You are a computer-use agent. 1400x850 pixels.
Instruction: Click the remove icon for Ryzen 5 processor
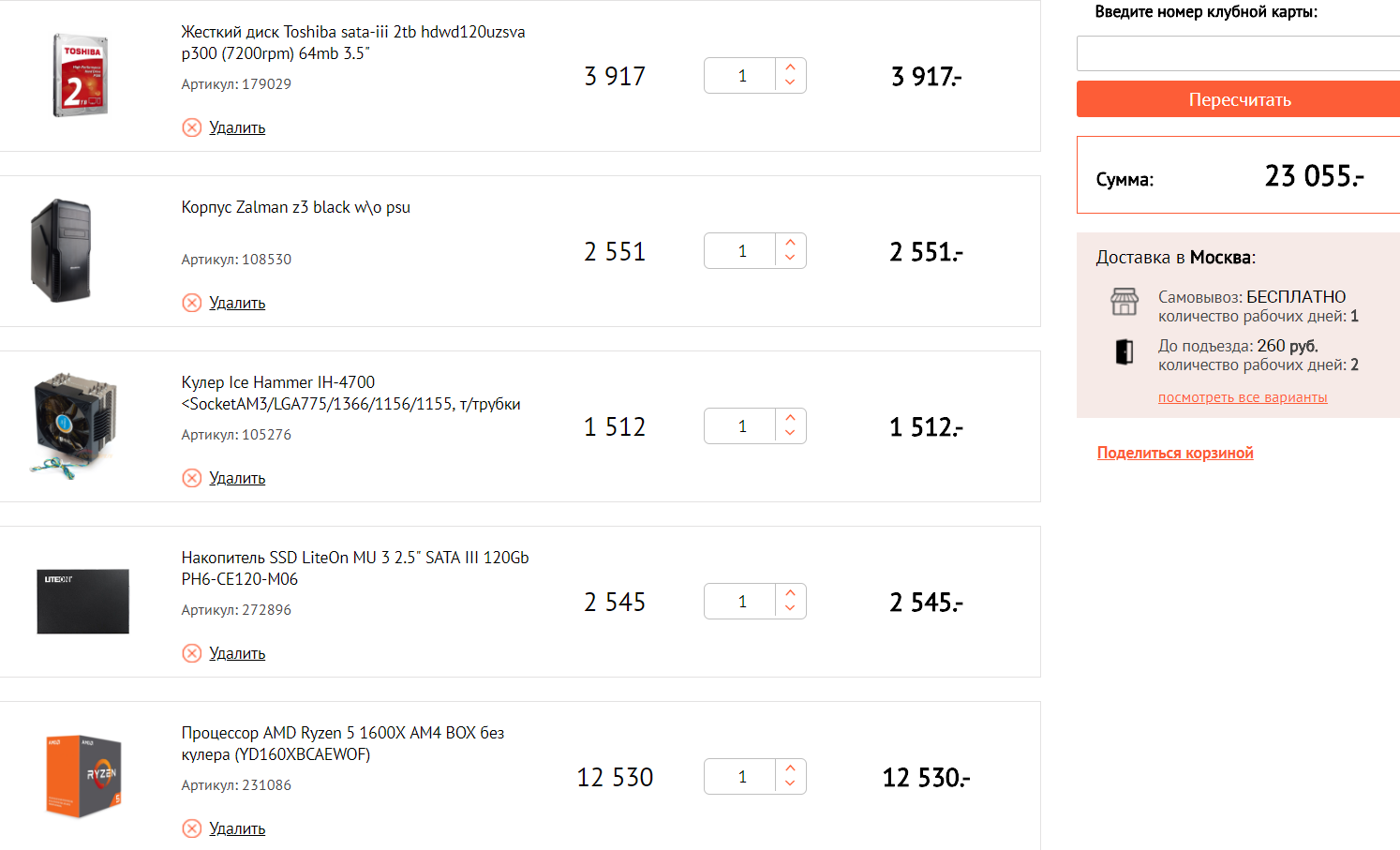[x=191, y=828]
